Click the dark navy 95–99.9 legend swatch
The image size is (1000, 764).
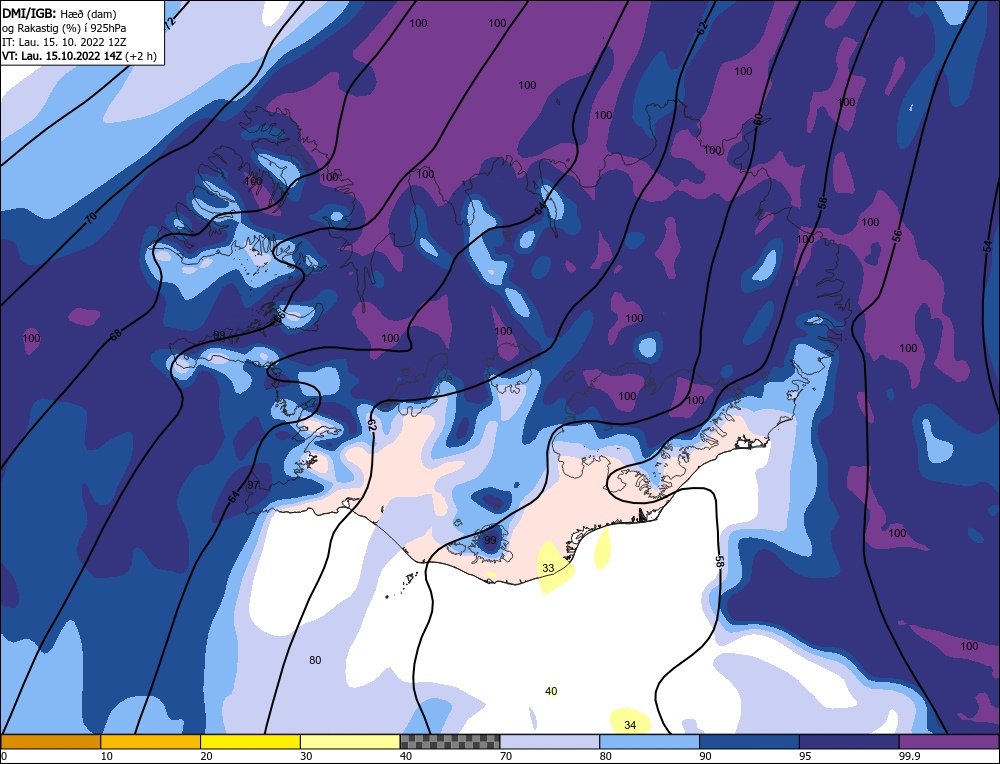click(849, 741)
